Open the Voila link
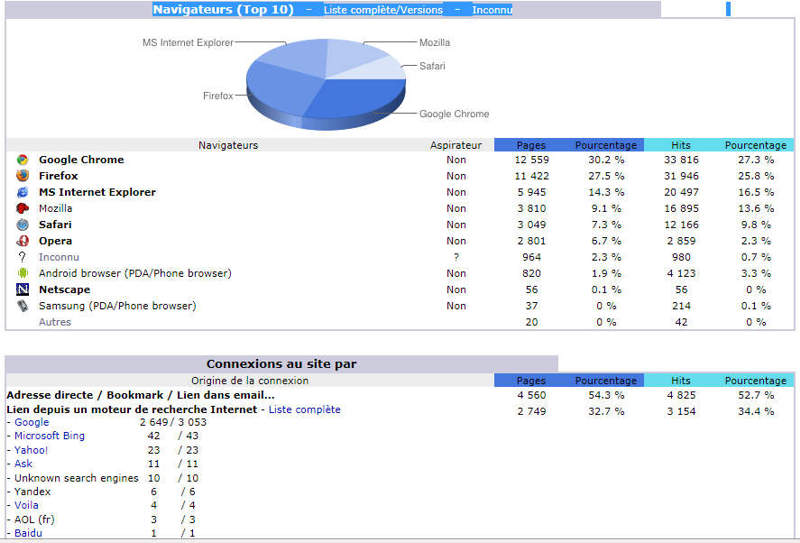Screen dimensions: 800x543 [x=26, y=505]
